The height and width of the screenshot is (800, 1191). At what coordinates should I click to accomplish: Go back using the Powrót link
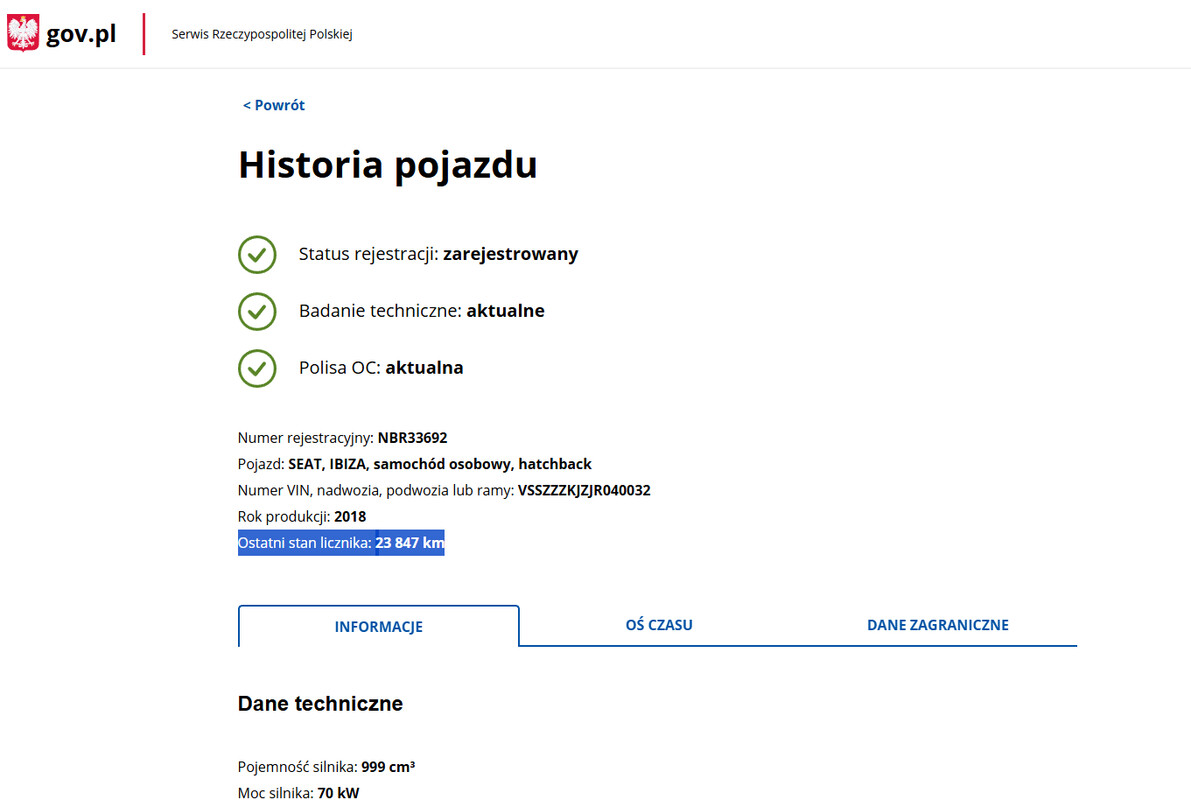tap(274, 105)
